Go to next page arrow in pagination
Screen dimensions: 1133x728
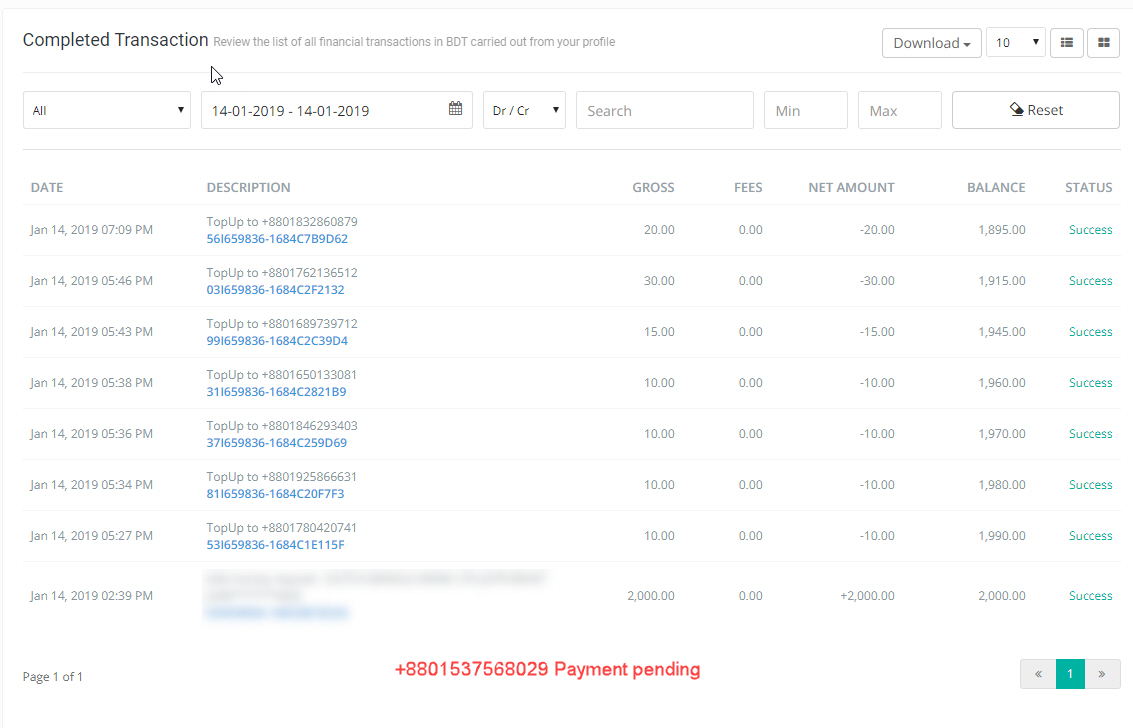1102,674
